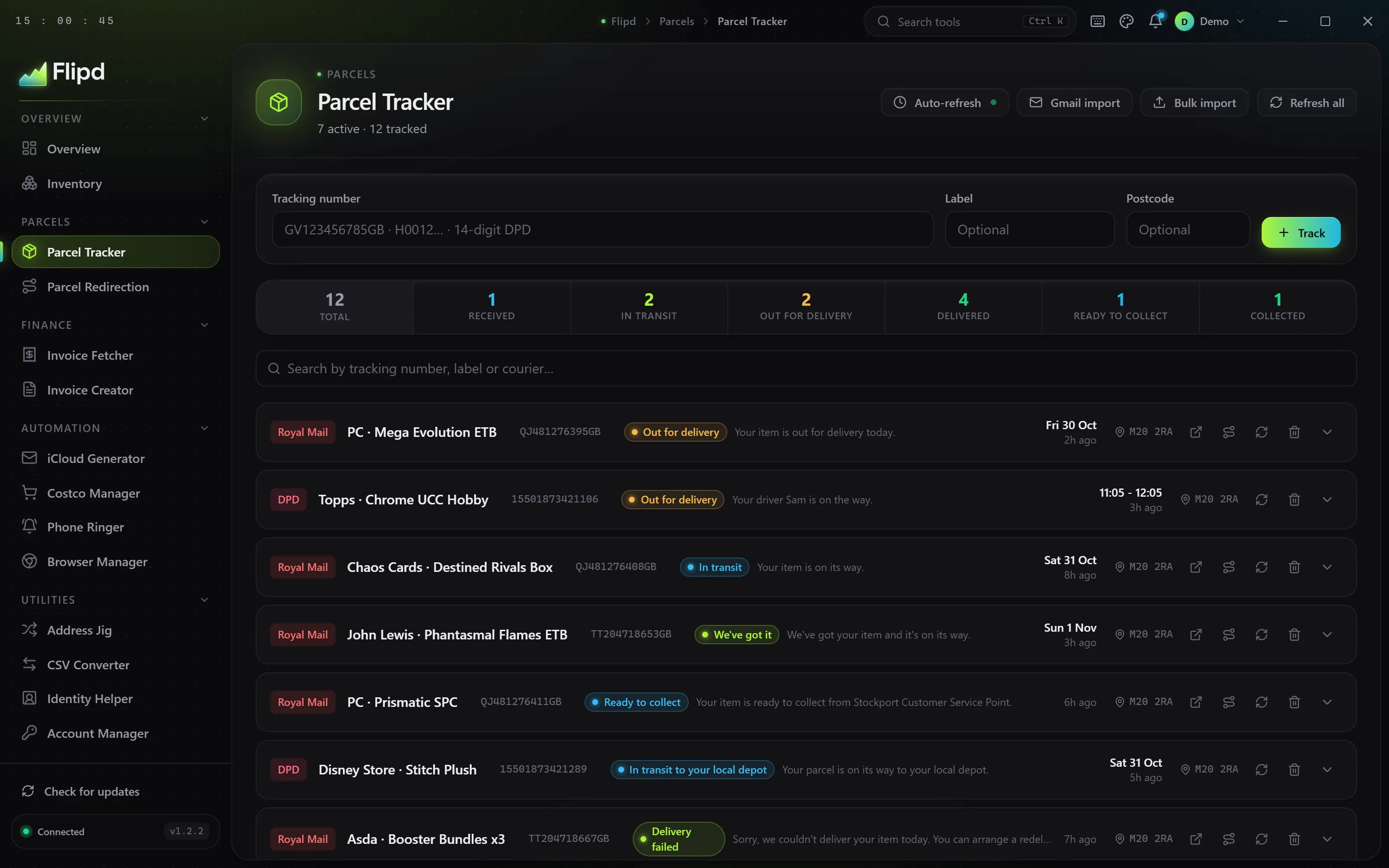Click Refresh all button
Screen dimensions: 1389x868
pos(1307,103)
